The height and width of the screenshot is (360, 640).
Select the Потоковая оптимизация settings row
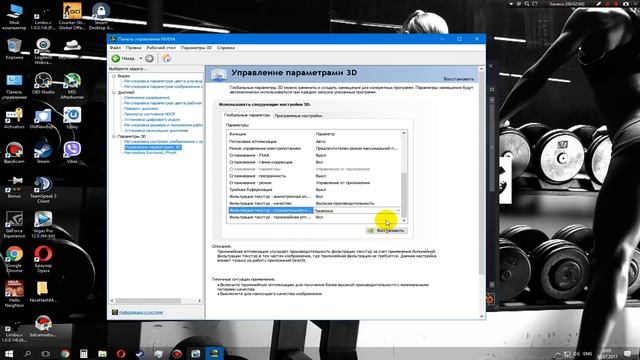(314, 141)
